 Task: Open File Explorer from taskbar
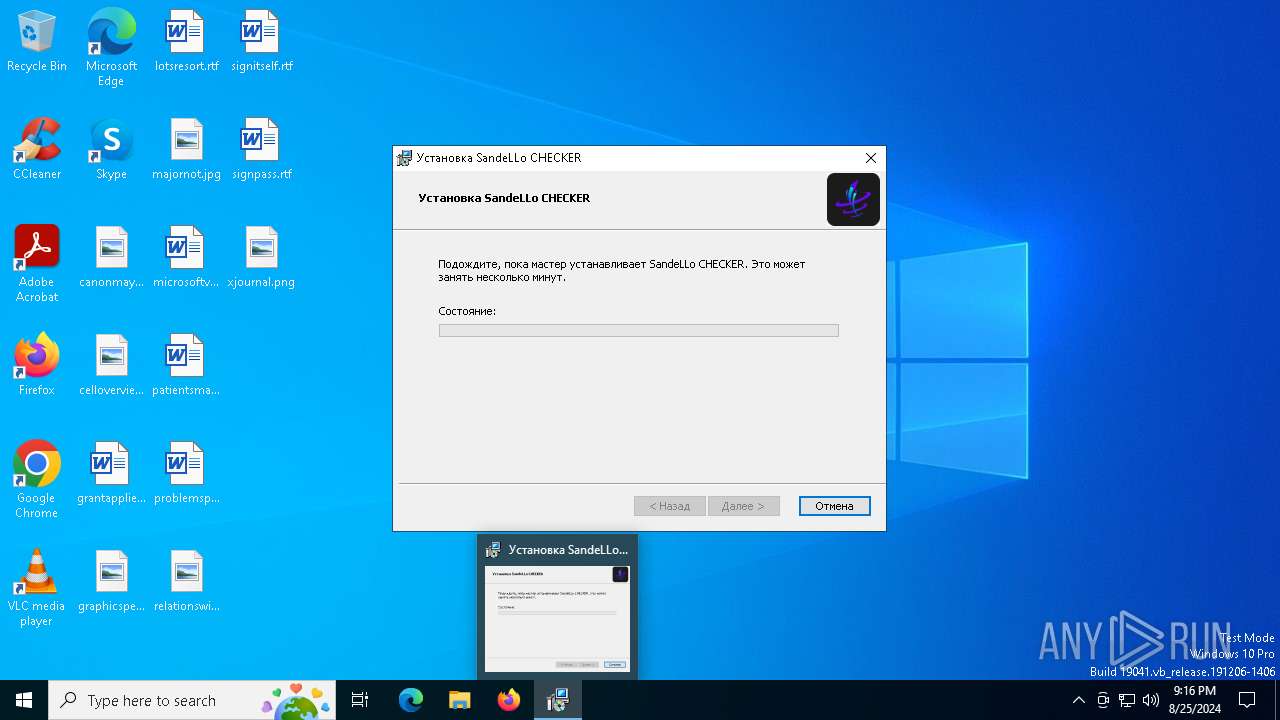coord(460,700)
